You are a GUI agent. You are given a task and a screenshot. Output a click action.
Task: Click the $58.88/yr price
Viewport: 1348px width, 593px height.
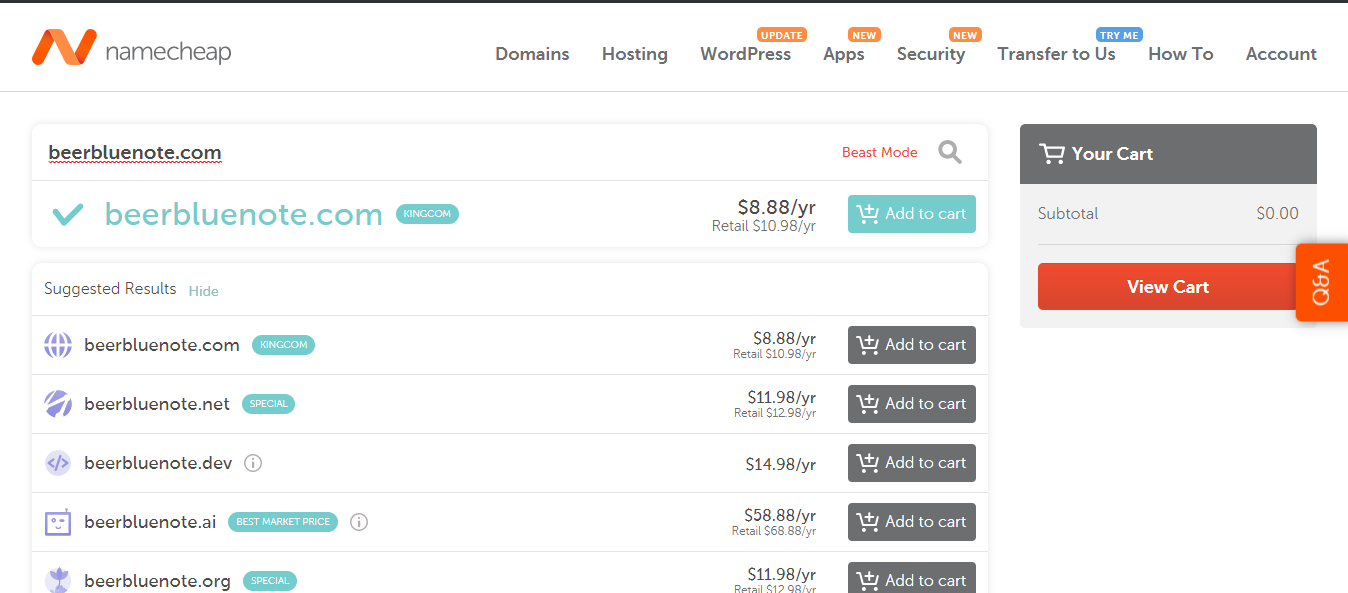tap(780, 515)
